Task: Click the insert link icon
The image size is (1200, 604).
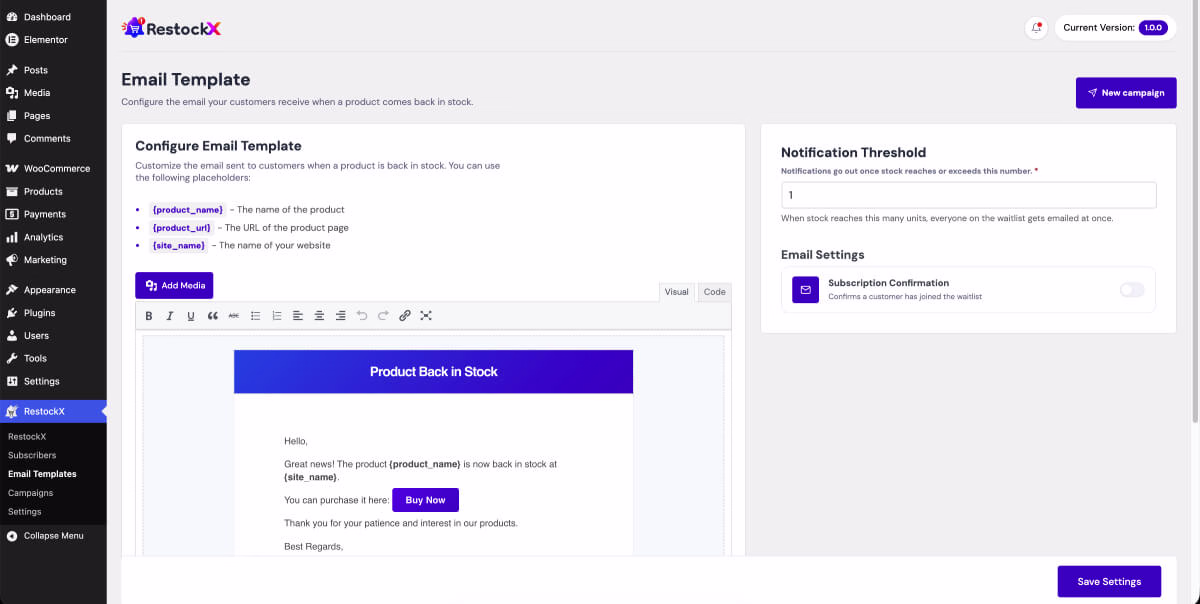Action: (x=405, y=316)
